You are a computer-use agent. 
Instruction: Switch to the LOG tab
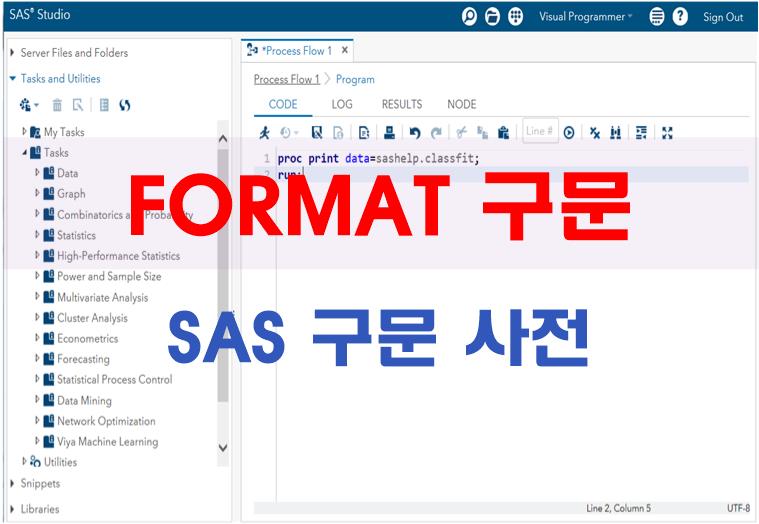[x=342, y=104]
